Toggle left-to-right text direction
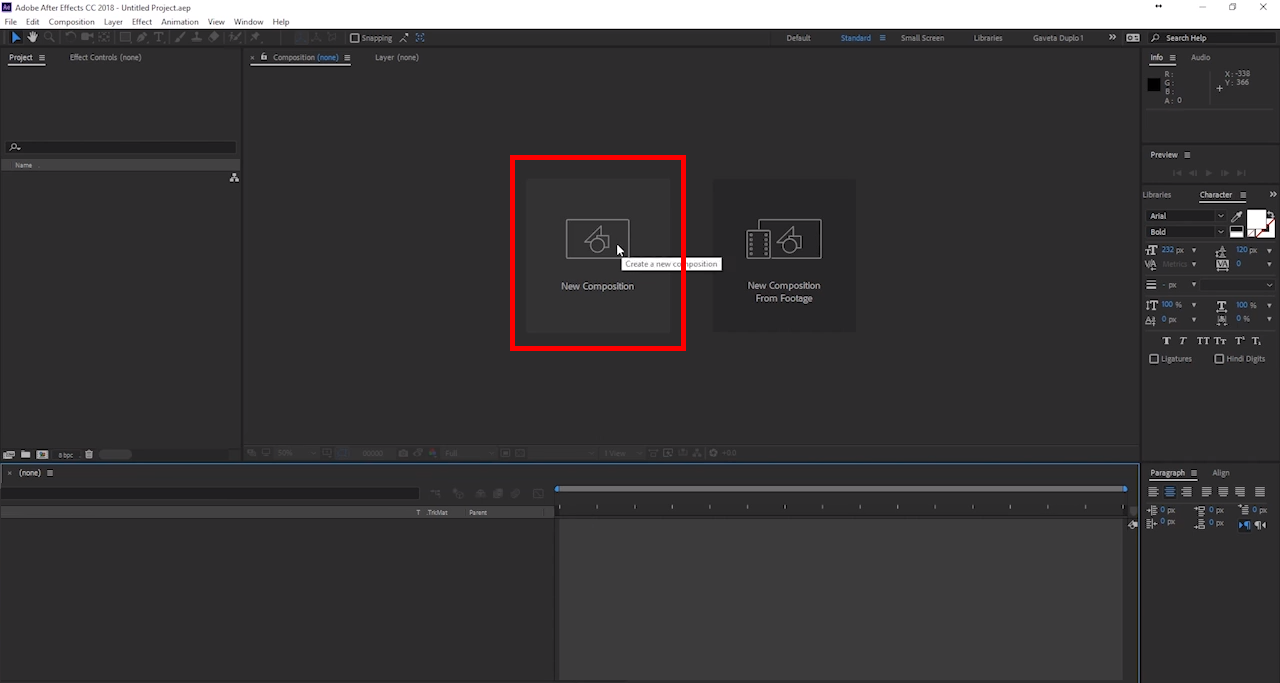The width and height of the screenshot is (1280, 683). [x=1244, y=524]
